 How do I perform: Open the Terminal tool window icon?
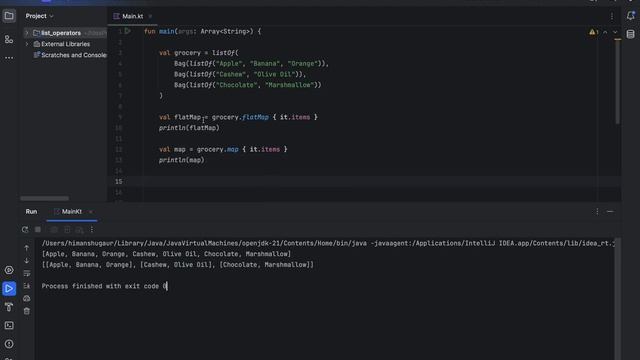point(9,325)
